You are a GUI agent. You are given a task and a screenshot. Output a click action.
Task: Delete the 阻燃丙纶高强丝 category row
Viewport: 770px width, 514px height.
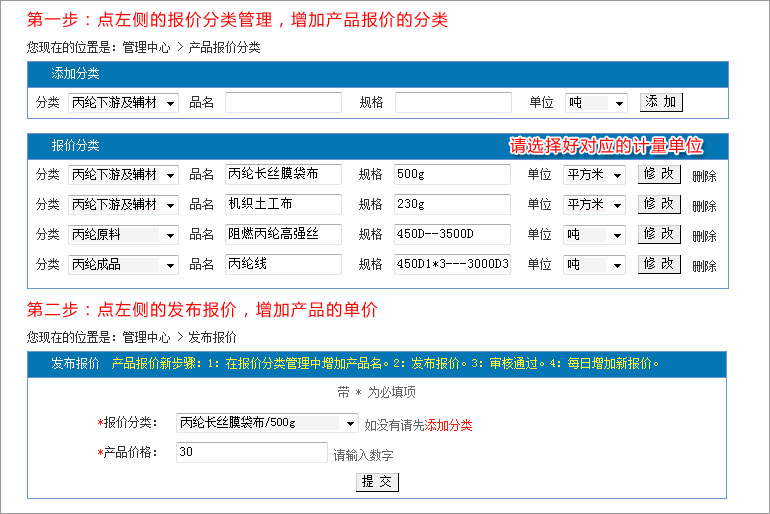[x=704, y=236]
